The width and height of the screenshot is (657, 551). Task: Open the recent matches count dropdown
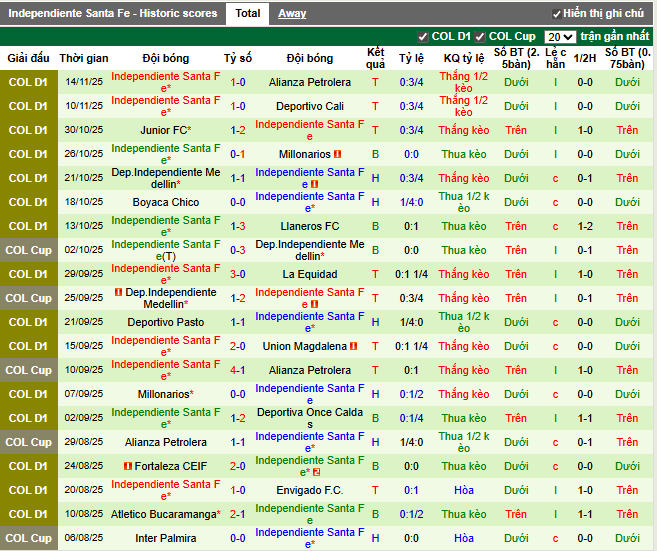click(560, 37)
